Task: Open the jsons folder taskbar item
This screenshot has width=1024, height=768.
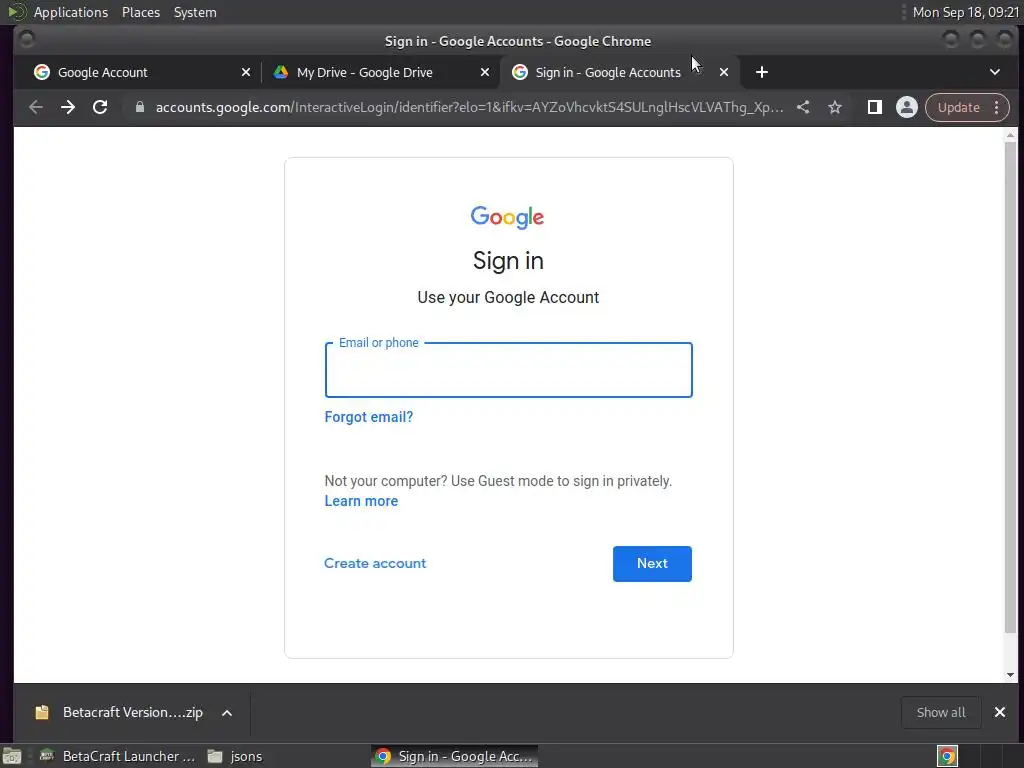Action: click(235, 756)
